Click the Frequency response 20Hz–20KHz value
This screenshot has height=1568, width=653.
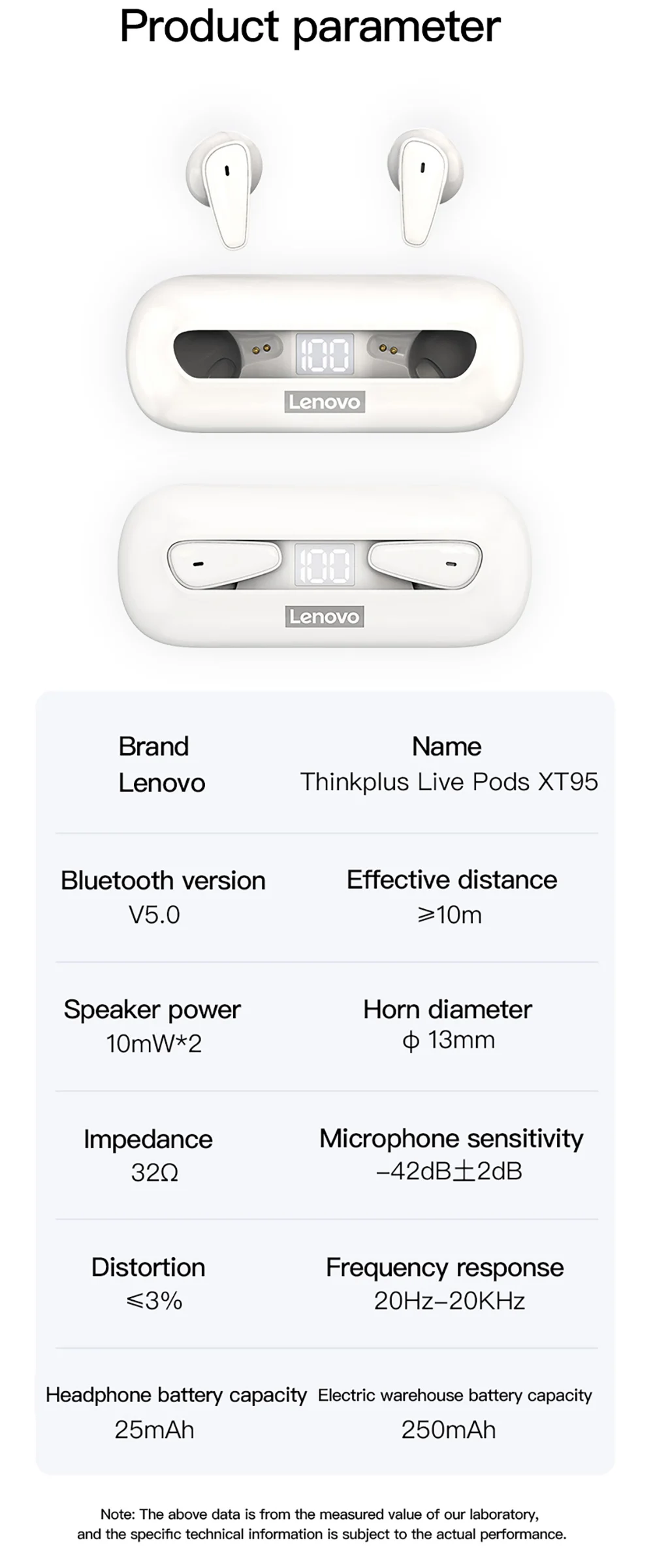coord(449,1301)
